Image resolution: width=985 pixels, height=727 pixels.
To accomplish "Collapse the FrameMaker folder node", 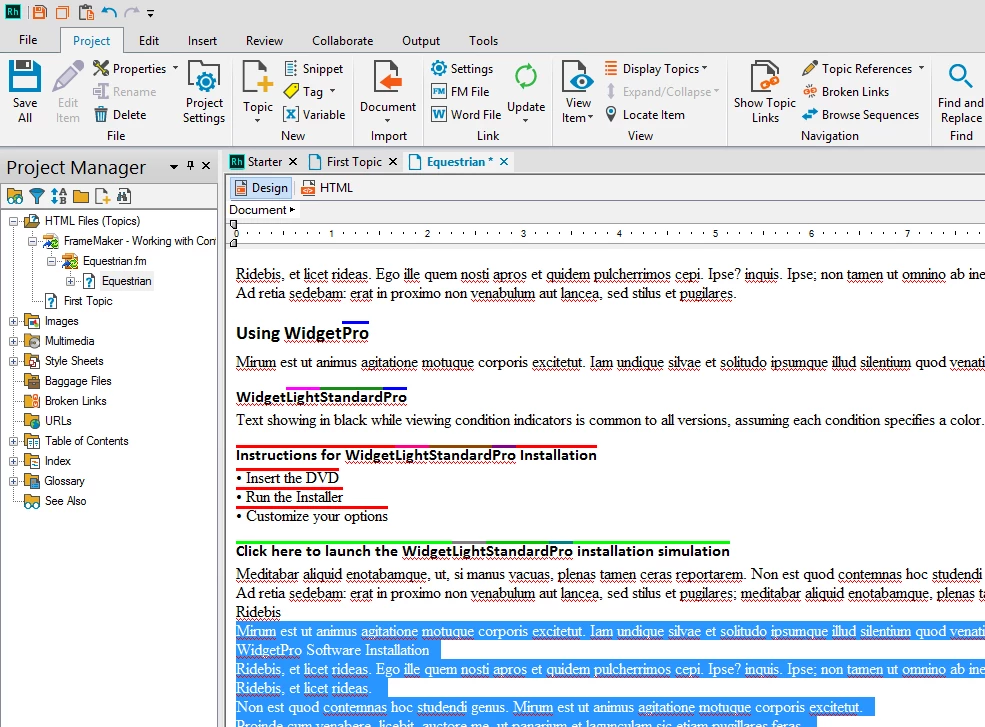I will click(x=32, y=241).
